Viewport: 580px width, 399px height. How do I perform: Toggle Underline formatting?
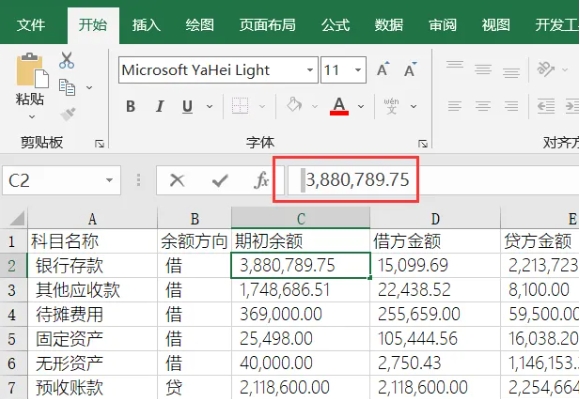click(188, 106)
